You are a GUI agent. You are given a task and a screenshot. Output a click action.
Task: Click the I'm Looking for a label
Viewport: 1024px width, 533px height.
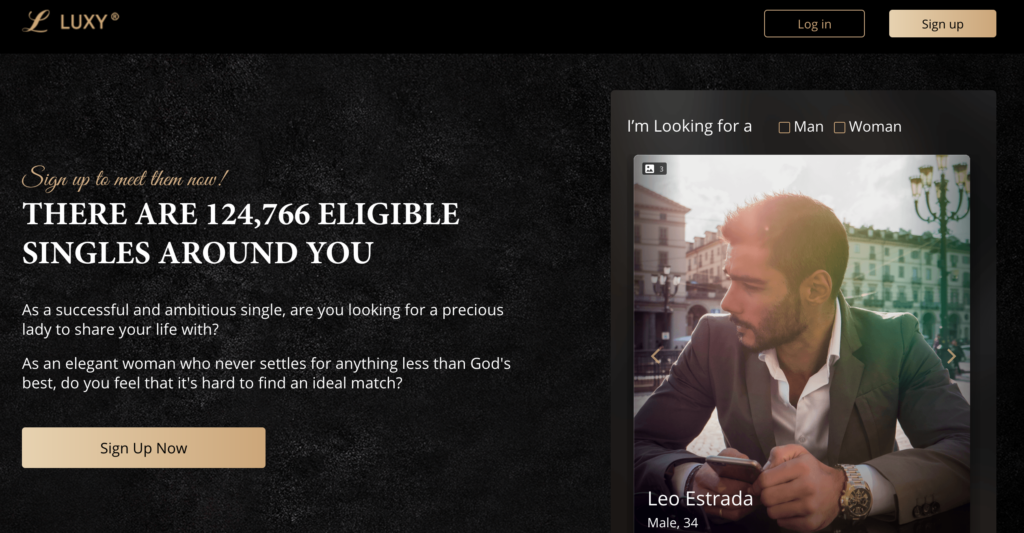click(x=689, y=126)
